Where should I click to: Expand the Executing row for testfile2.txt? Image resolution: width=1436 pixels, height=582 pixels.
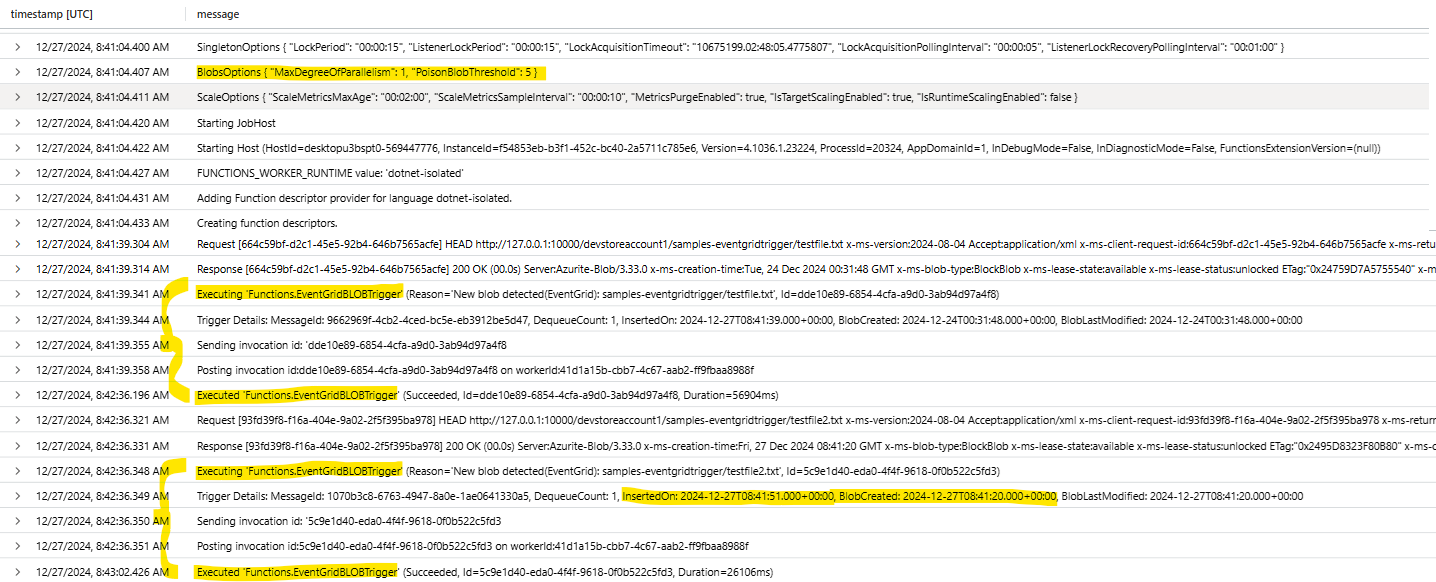tap(17, 471)
